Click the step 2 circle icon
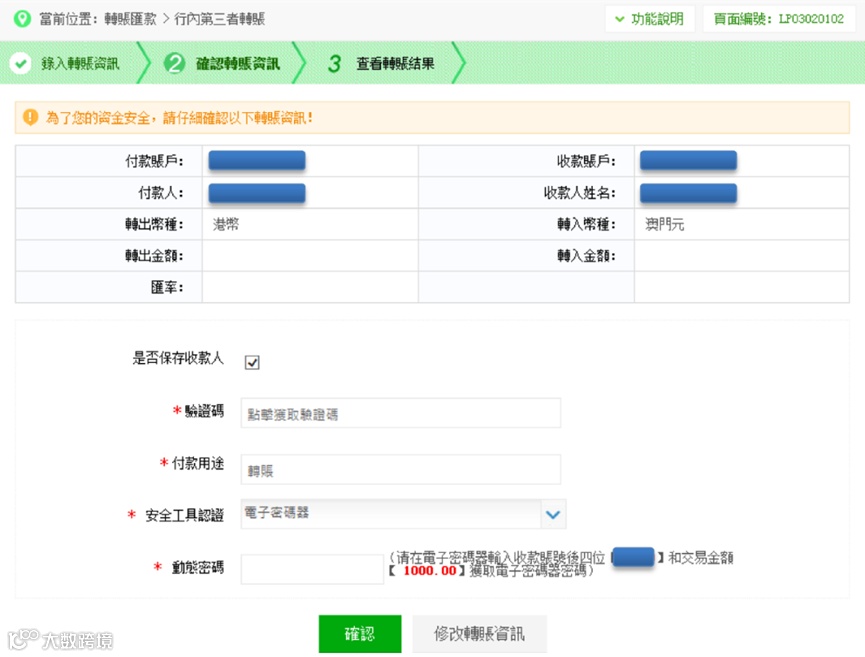The image size is (865, 657). pyautogui.click(x=174, y=63)
